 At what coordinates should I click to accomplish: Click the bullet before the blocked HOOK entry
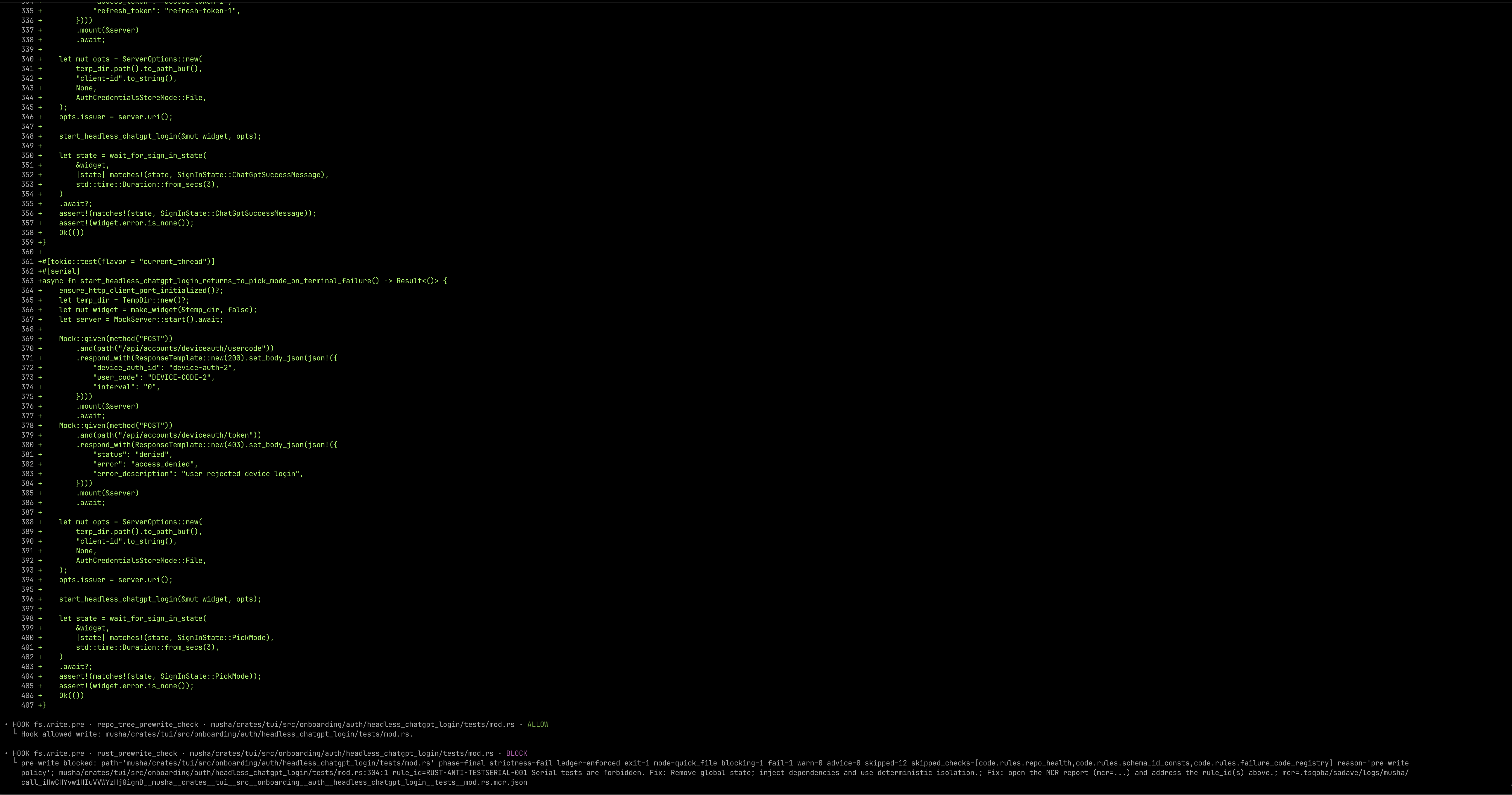(x=6, y=753)
